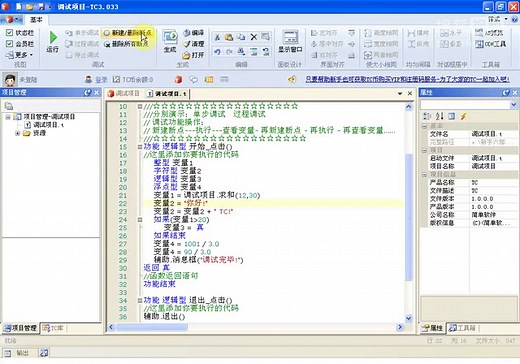
Task: Click the property pages icon in 属性 panel
Action: pyautogui.click(x=452, y=116)
